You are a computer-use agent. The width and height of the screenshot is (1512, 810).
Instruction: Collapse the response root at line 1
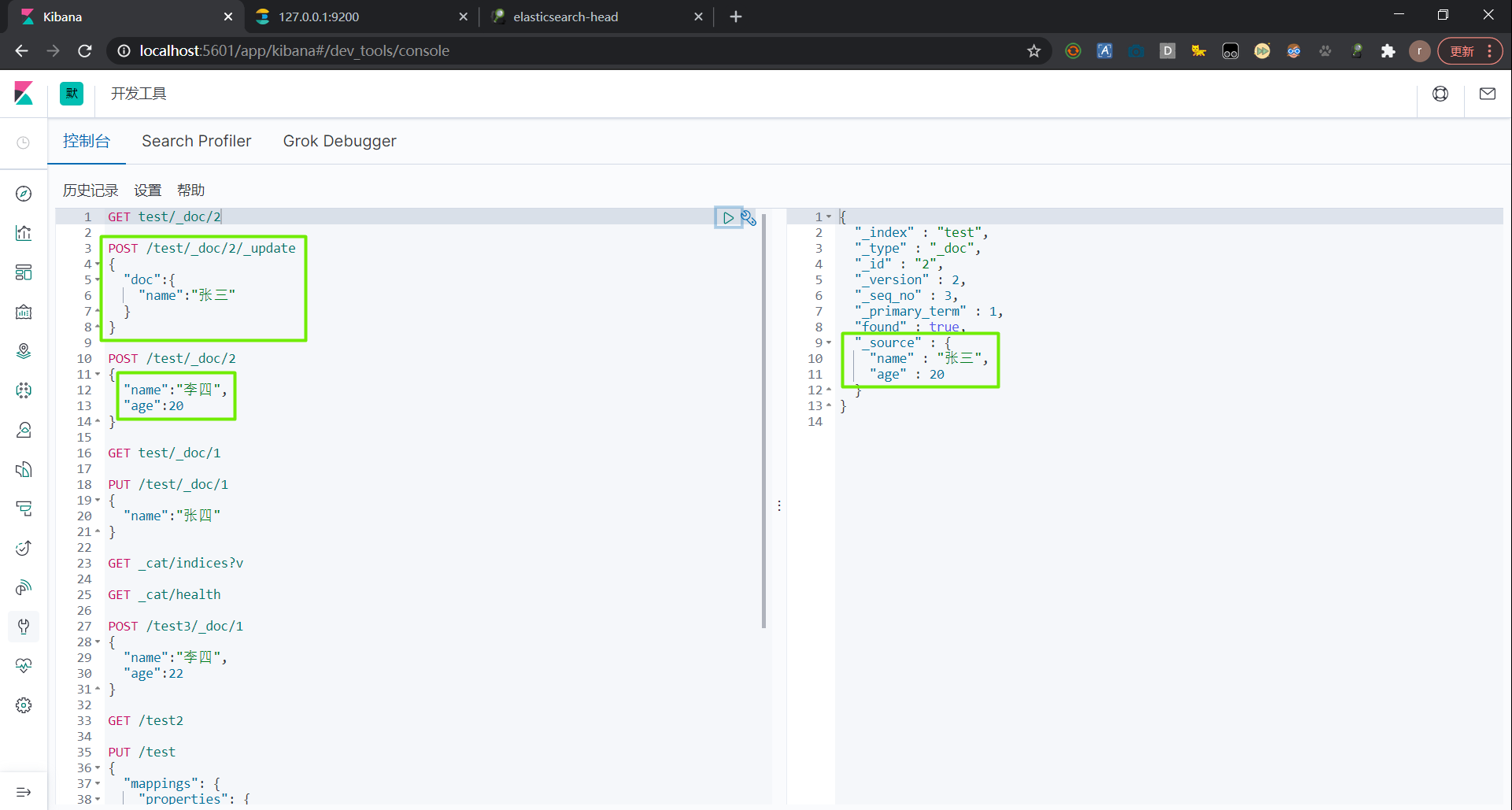(829, 217)
